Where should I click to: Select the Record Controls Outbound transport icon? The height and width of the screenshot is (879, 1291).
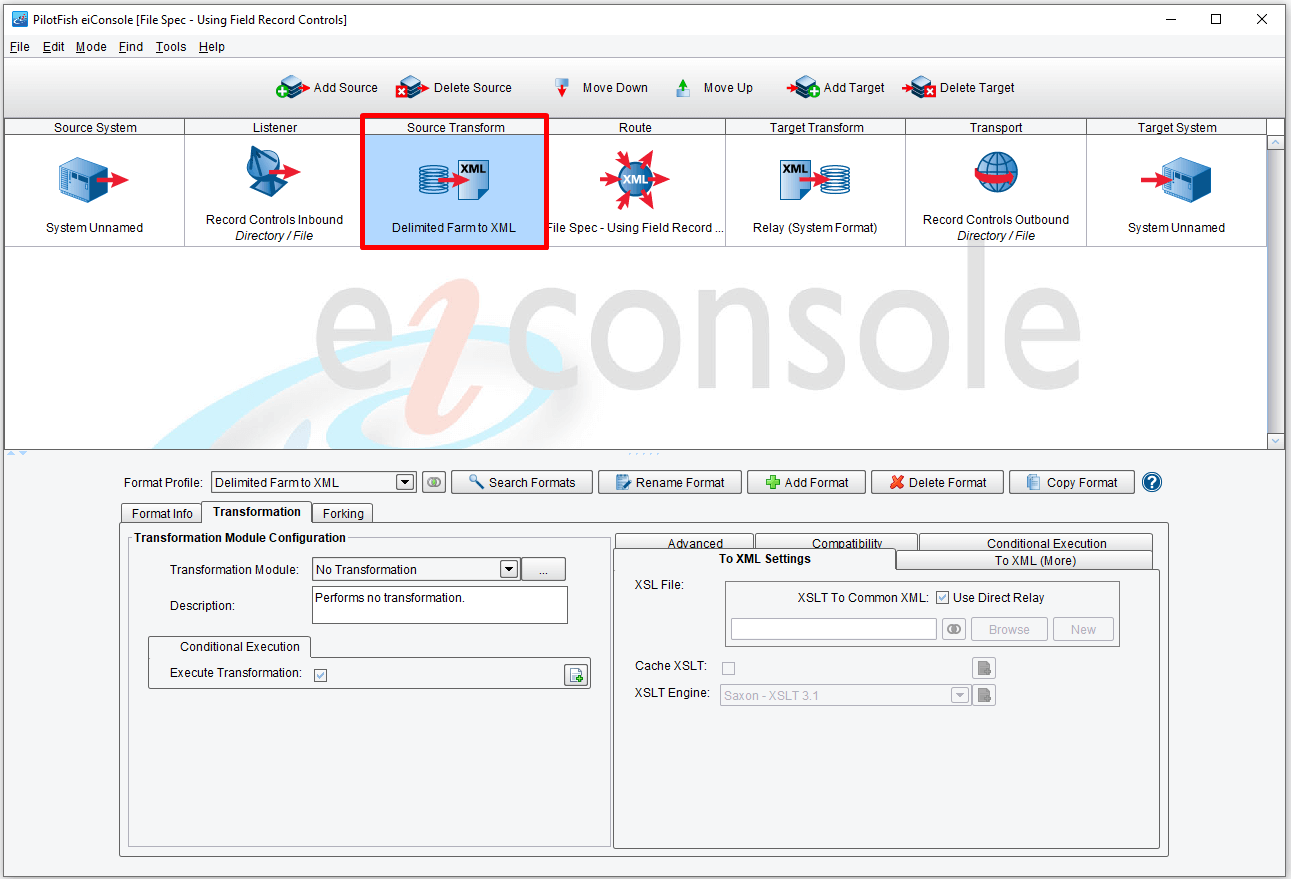(x=996, y=174)
